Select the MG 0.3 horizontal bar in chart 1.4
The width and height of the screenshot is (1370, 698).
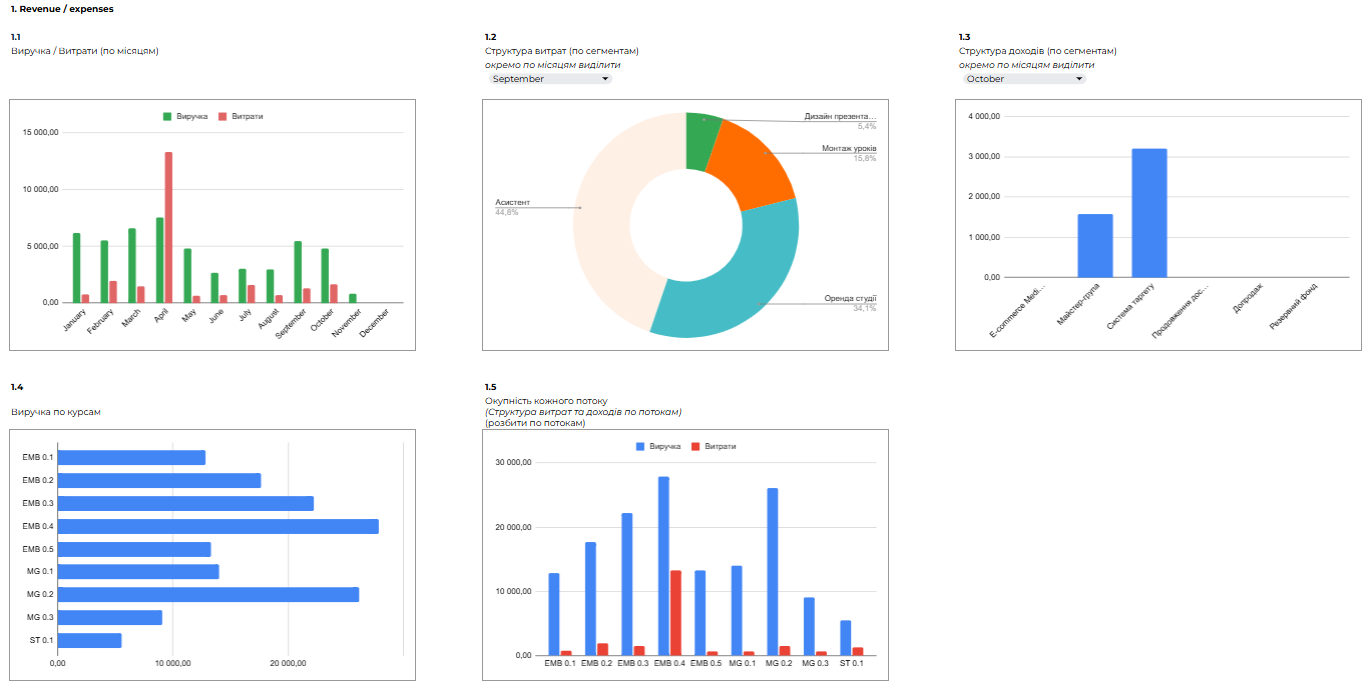tap(109, 618)
